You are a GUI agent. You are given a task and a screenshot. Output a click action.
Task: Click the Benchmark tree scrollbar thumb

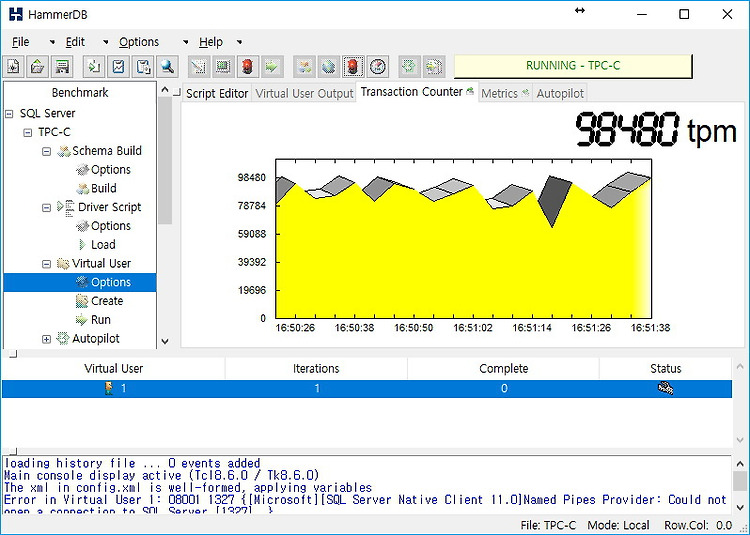click(x=165, y=160)
